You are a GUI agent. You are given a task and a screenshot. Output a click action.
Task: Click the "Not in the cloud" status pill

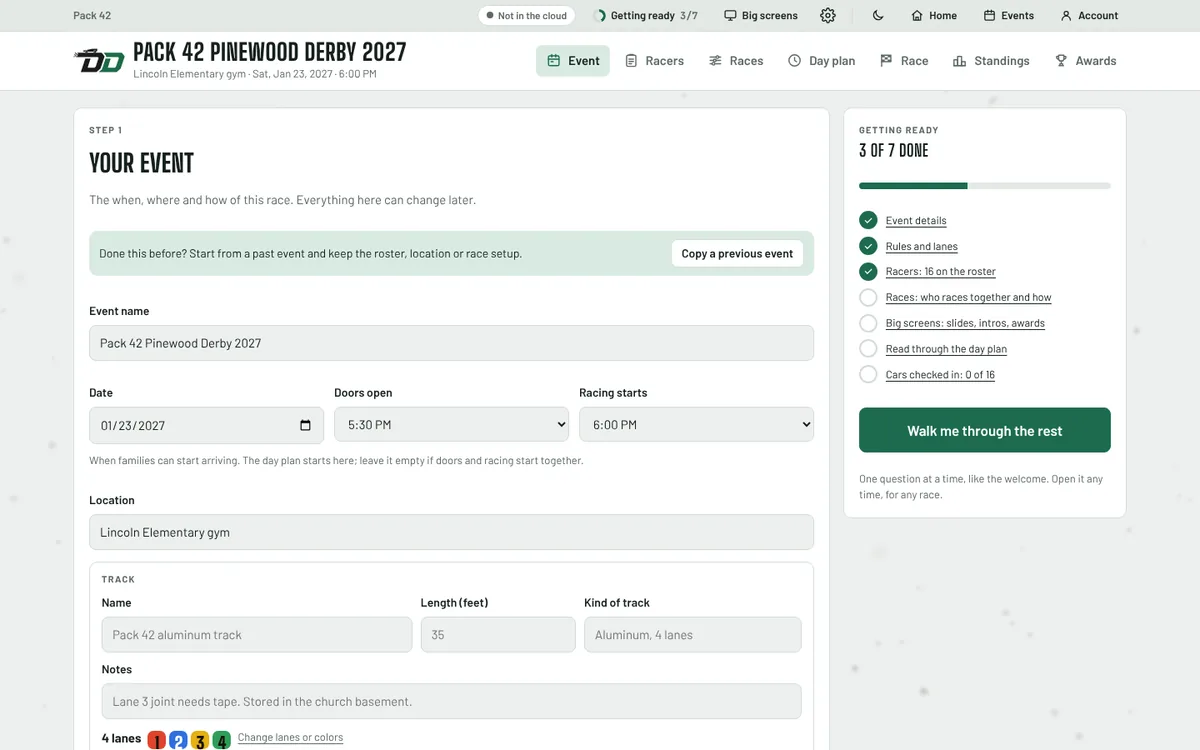(x=526, y=16)
